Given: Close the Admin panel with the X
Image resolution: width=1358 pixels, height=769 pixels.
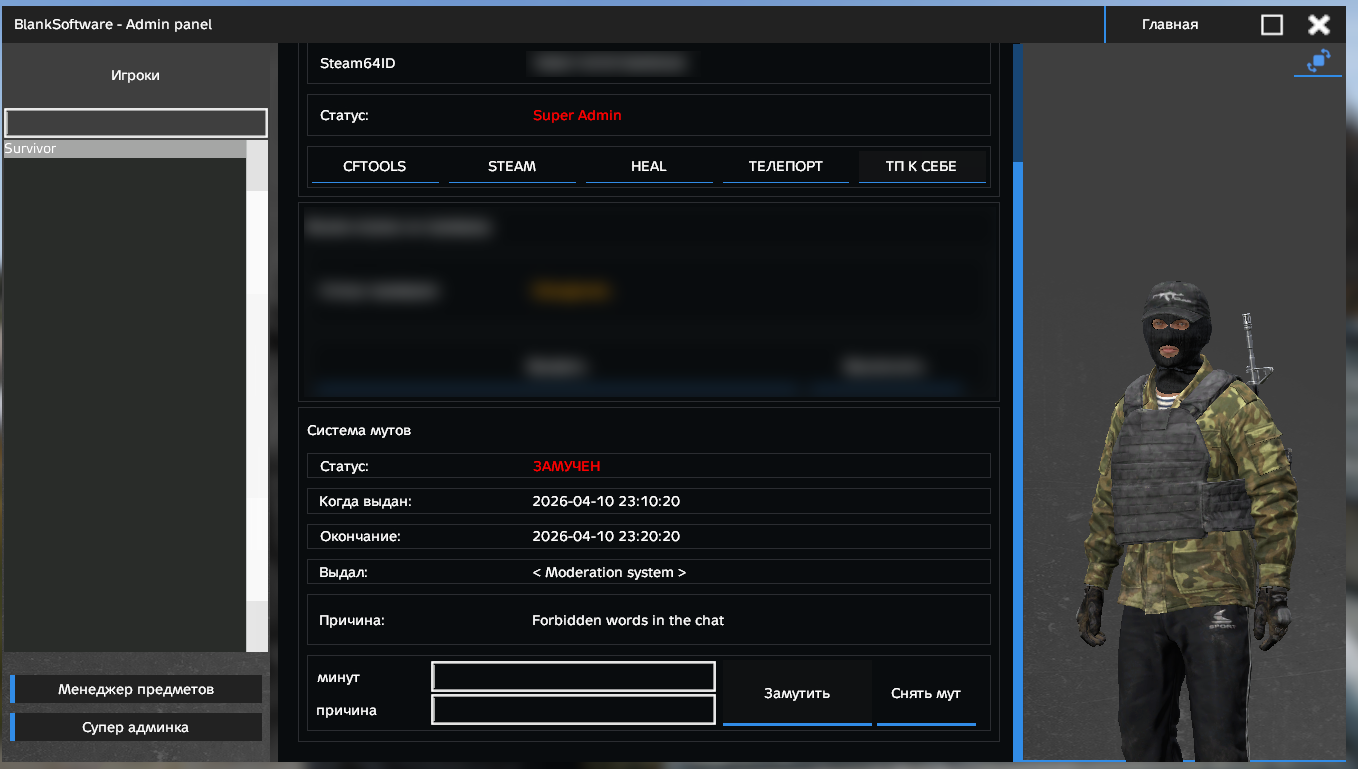Looking at the screenshot, I should pos(1319,25).
